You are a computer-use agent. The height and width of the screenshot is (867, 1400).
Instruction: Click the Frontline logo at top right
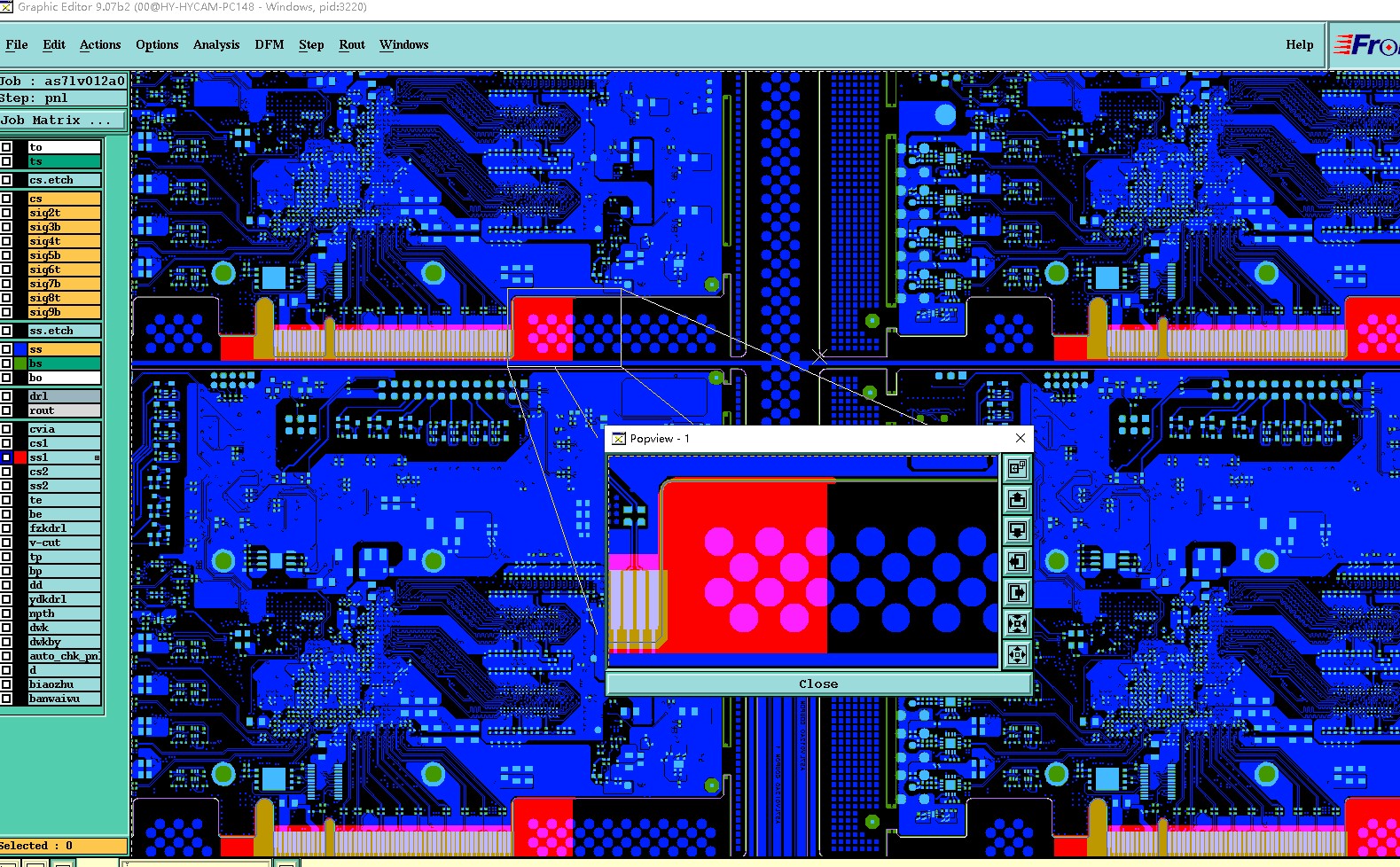tap(1365, 44)
